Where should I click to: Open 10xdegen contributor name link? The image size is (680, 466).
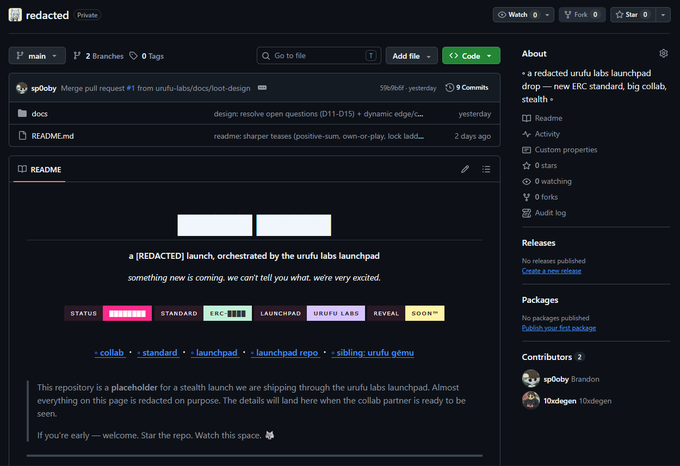pyautogui.click(x=578, y=401)
